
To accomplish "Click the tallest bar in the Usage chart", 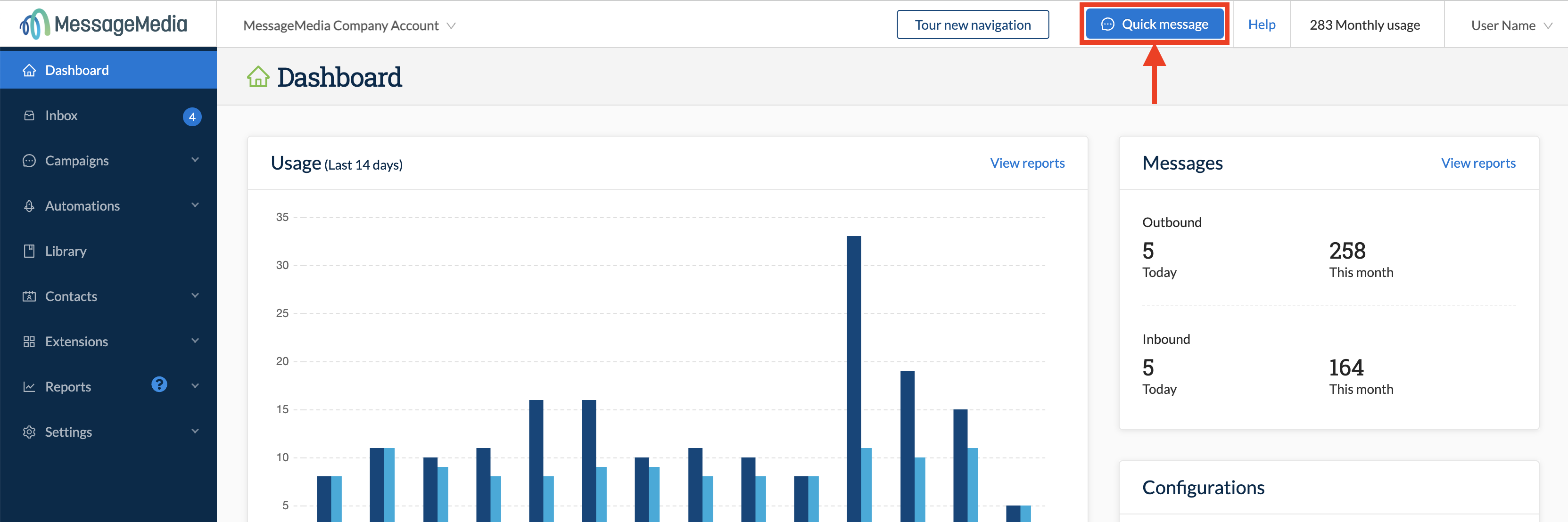I will click(853, 378).
